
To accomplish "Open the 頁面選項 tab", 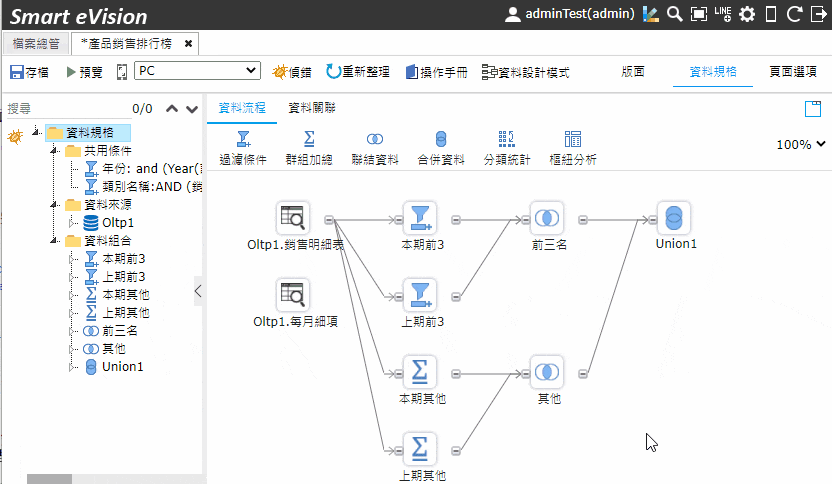I will pyautogui.click(x=793, y=72).
